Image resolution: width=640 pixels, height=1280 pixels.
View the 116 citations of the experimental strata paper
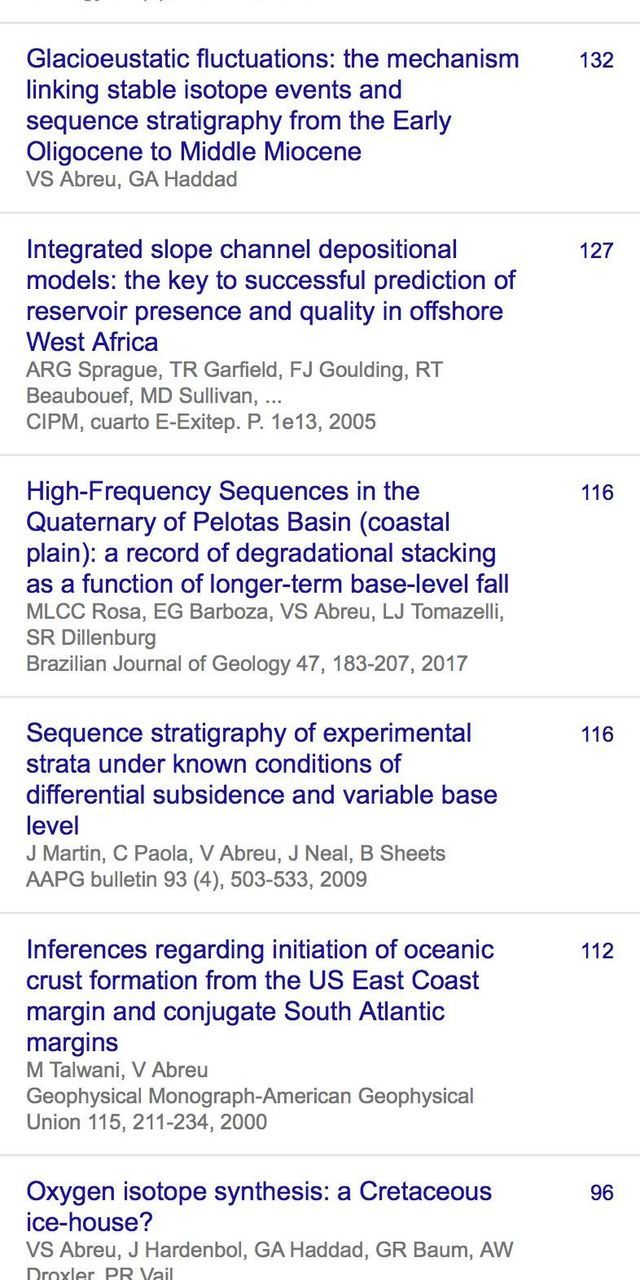tap(597, 735)
